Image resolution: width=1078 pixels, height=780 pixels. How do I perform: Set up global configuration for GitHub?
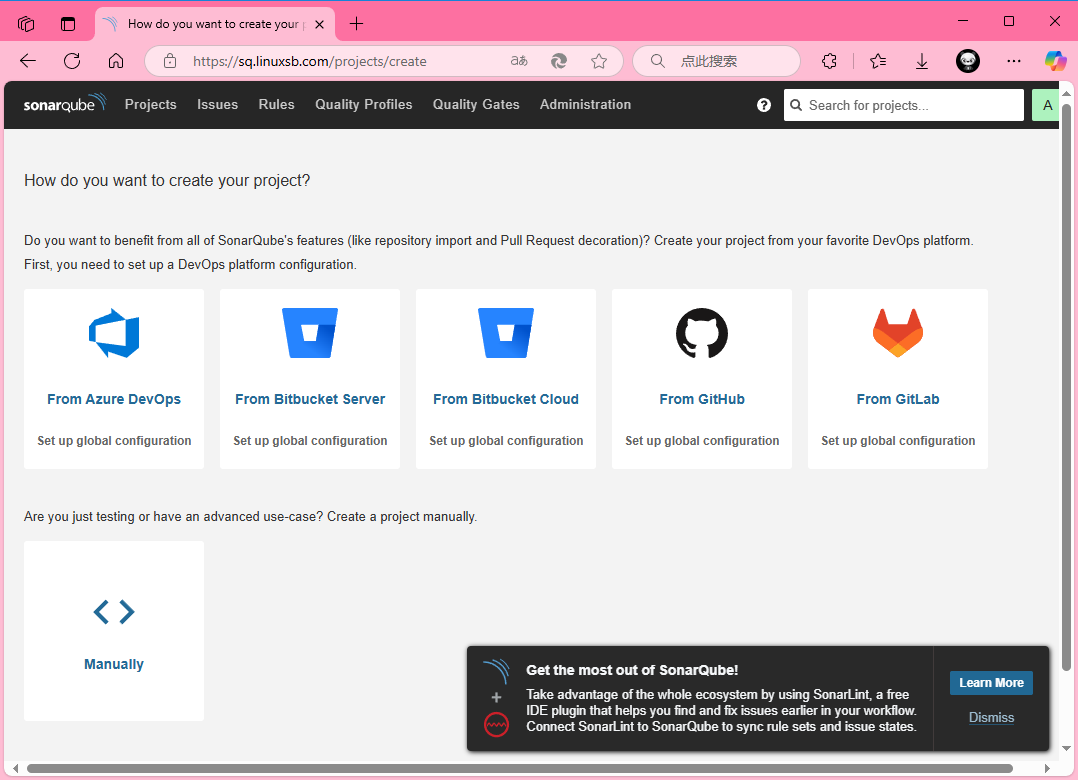pyautogui.click(x=702, y=441)
